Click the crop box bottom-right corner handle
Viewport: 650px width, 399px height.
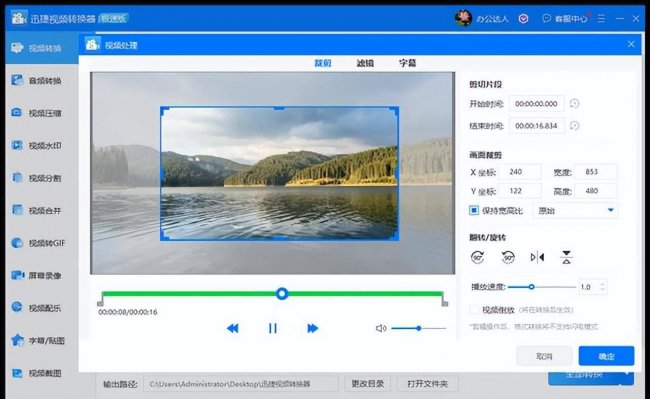(x=394, y=236)
